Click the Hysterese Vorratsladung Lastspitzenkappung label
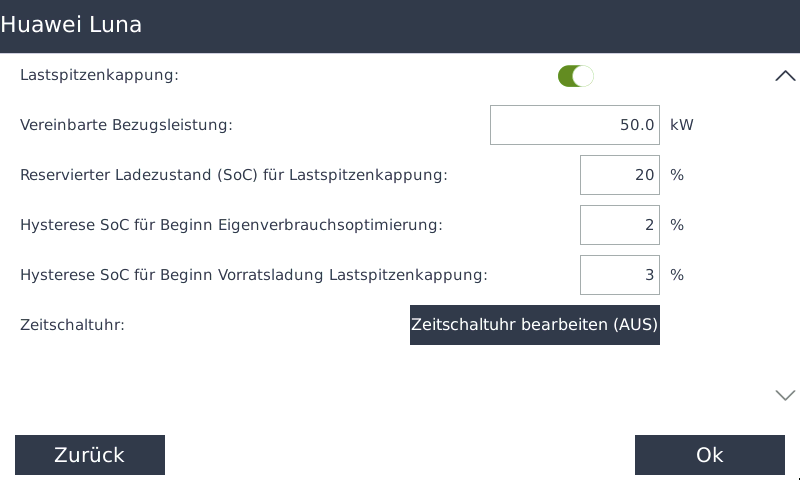 [x=254, y=275]
